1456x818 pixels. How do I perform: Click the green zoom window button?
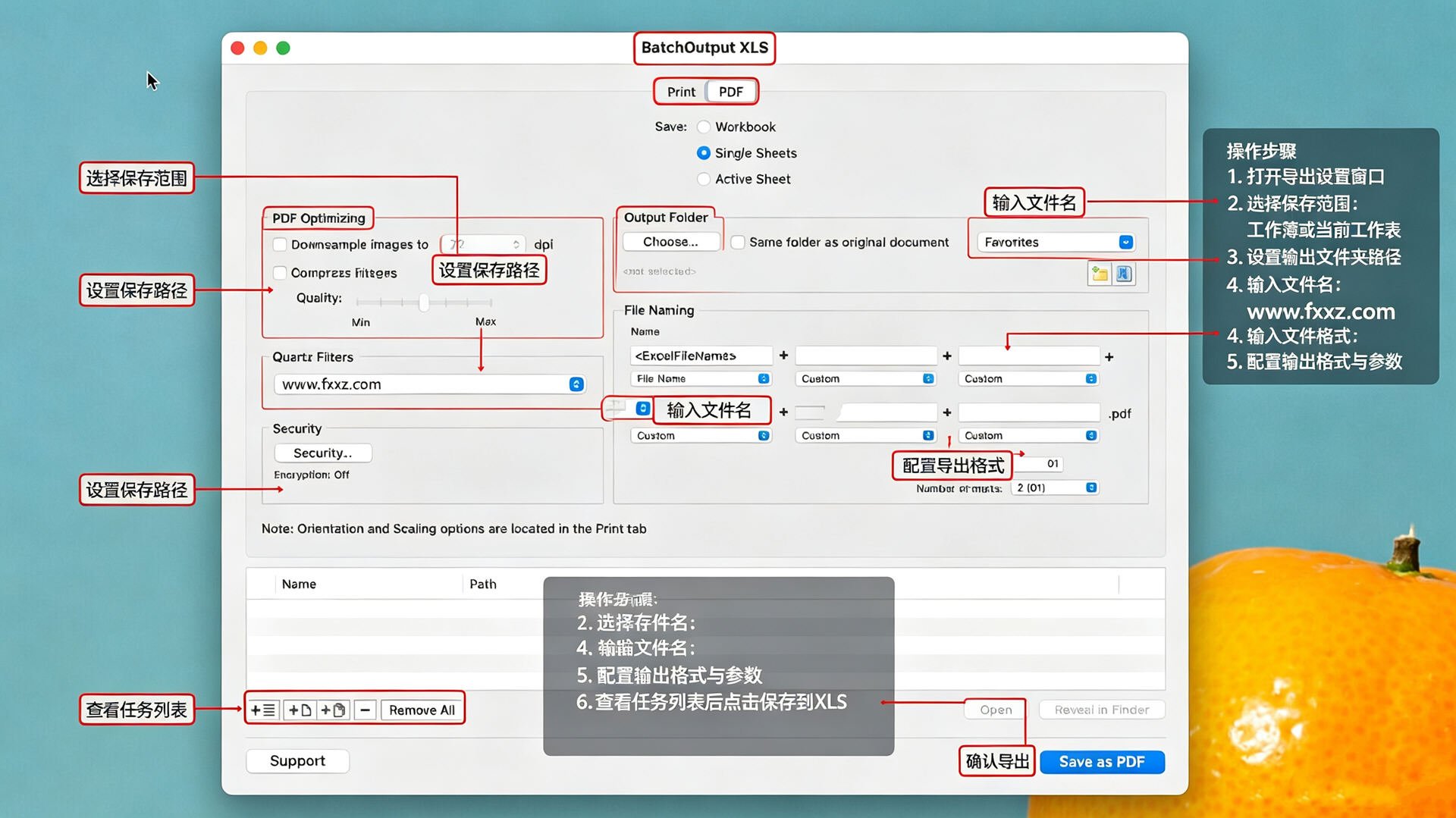pos(283,48)
